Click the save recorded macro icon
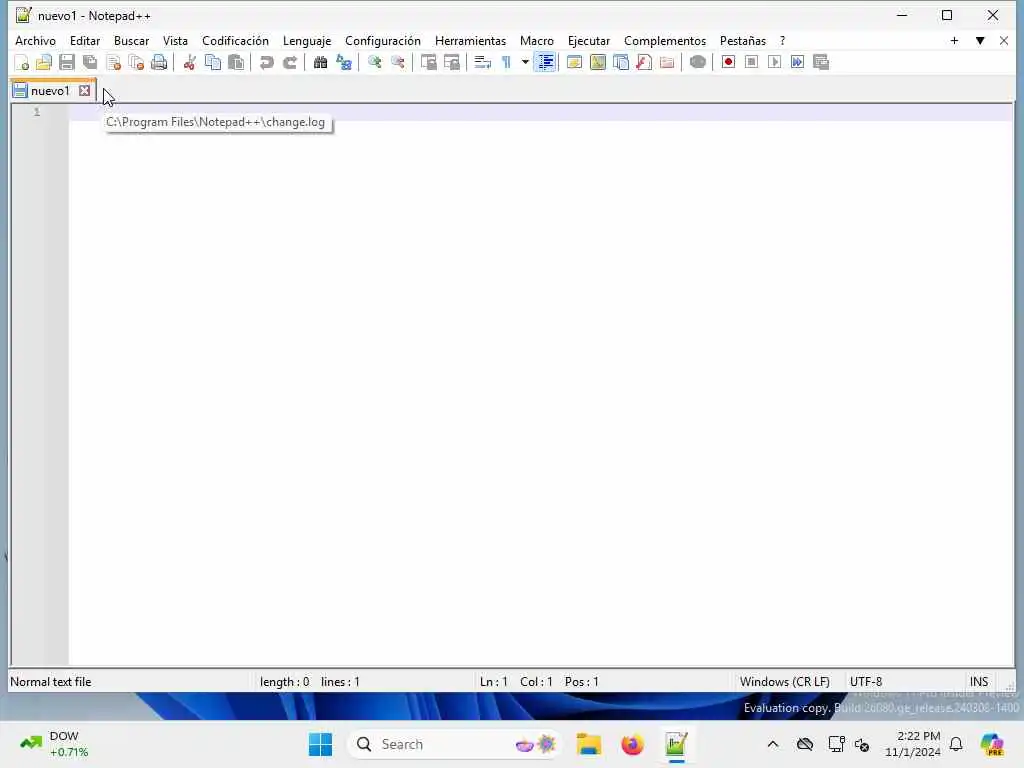The height and width of the screenshot is (768, 1024). pyautogui.click(x=821, y=63)
